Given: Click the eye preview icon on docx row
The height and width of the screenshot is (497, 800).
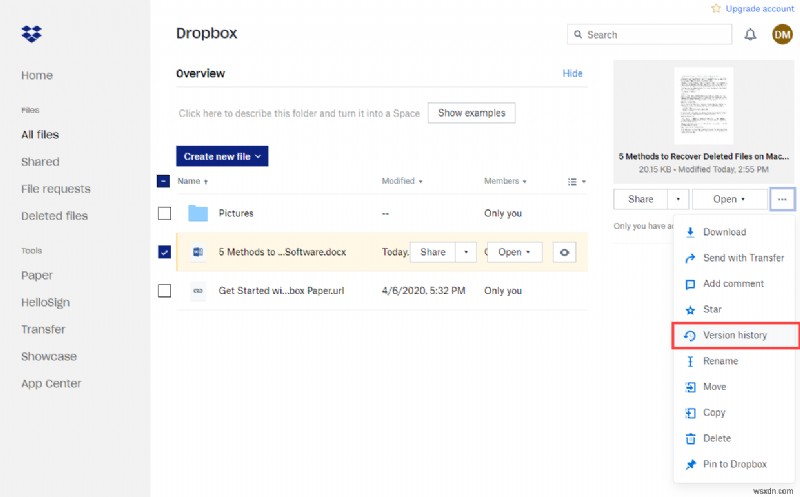Looking at the screenshot, I should point(564,252).
